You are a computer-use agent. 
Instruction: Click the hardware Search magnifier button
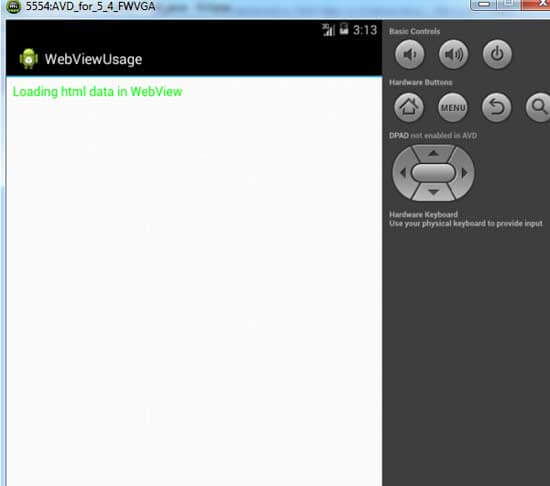538,107
